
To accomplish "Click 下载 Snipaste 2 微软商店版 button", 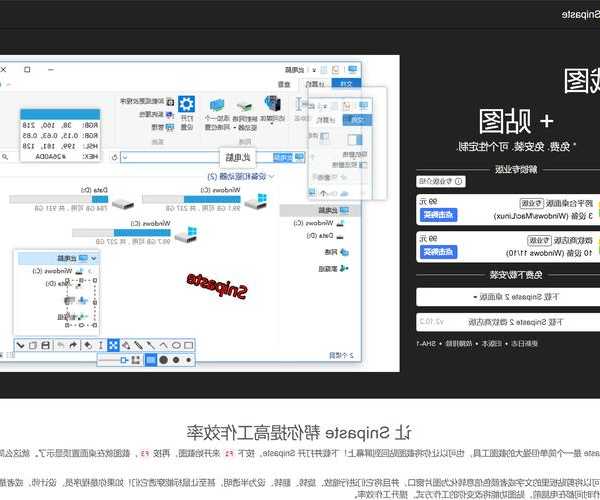I will (x=508, y=322).
